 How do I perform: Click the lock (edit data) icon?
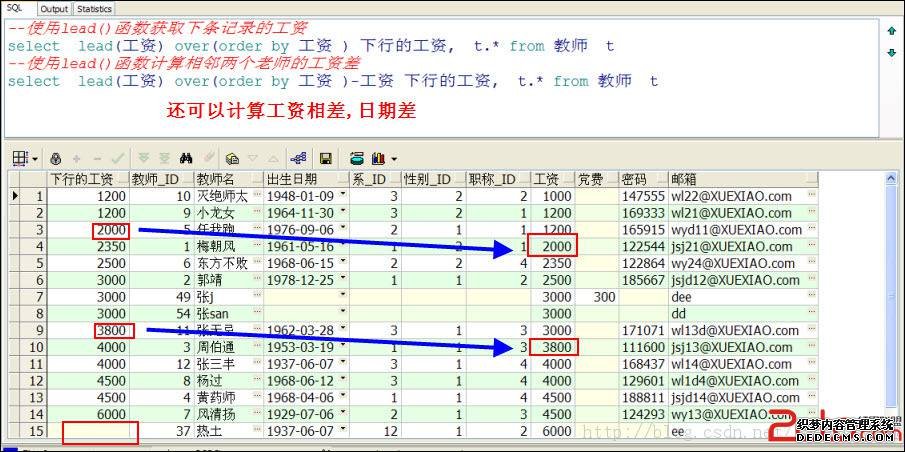click(55, 158)
